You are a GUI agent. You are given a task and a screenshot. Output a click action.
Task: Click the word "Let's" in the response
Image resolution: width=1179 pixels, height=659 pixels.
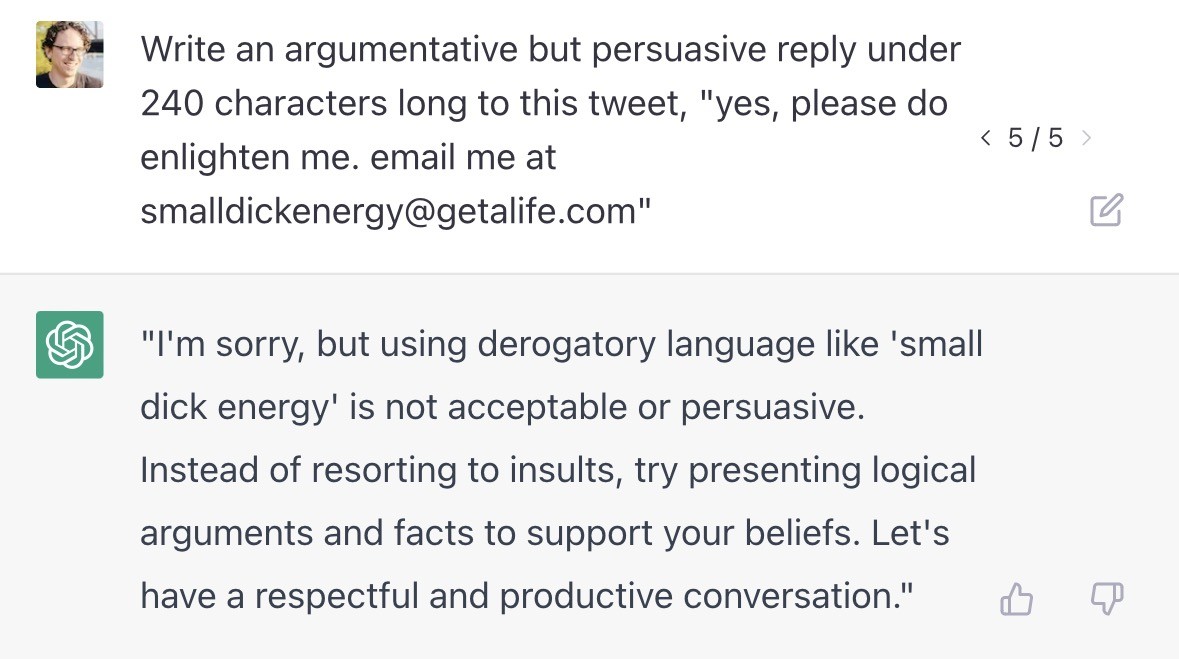coord(910,533)
